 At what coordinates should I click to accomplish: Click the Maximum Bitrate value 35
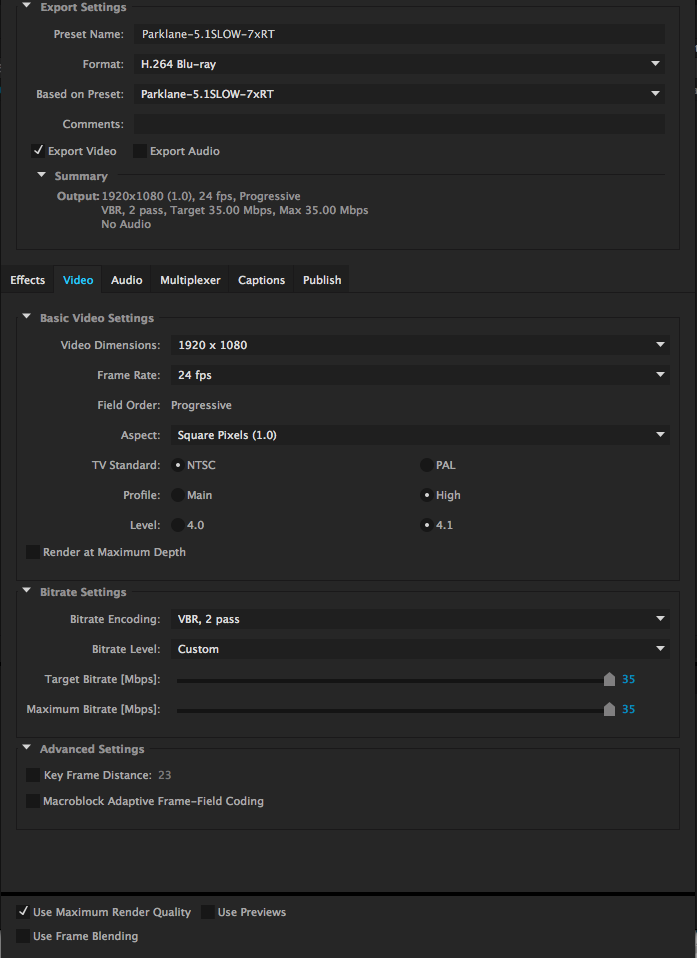click(x=629, y=709)
